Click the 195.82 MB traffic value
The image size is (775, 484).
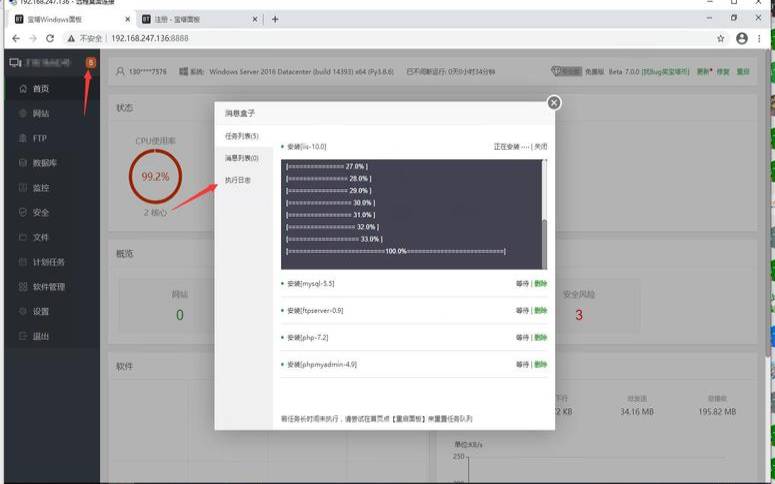coord(717,411)
